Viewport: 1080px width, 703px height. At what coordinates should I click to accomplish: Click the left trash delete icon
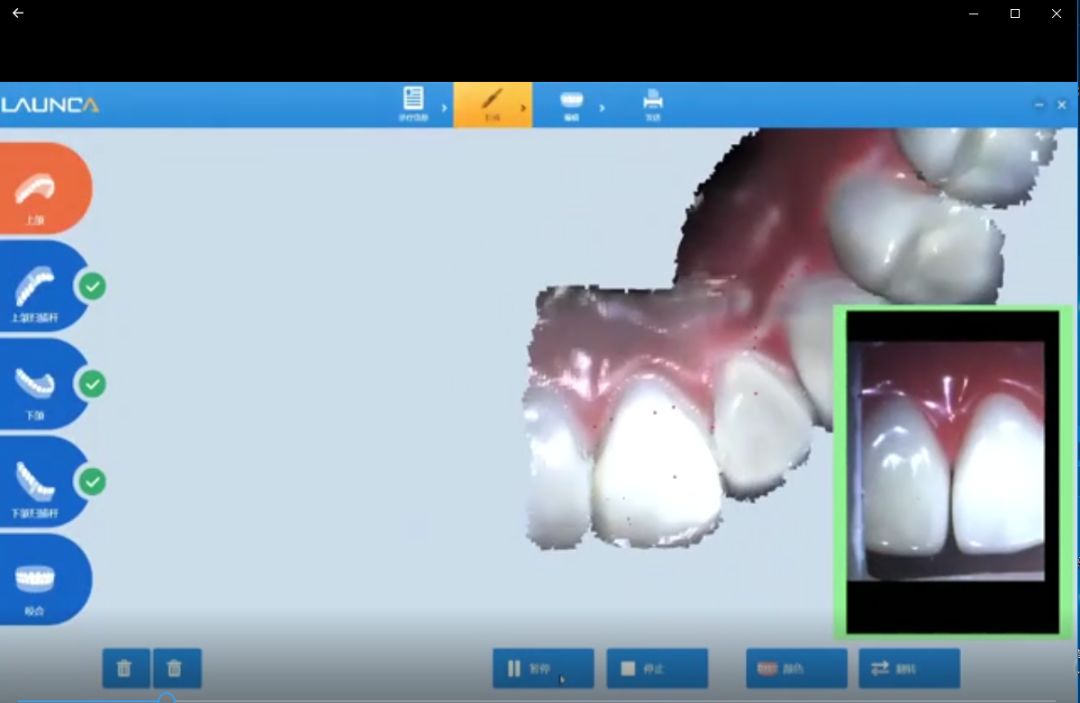tap(125, 668)
